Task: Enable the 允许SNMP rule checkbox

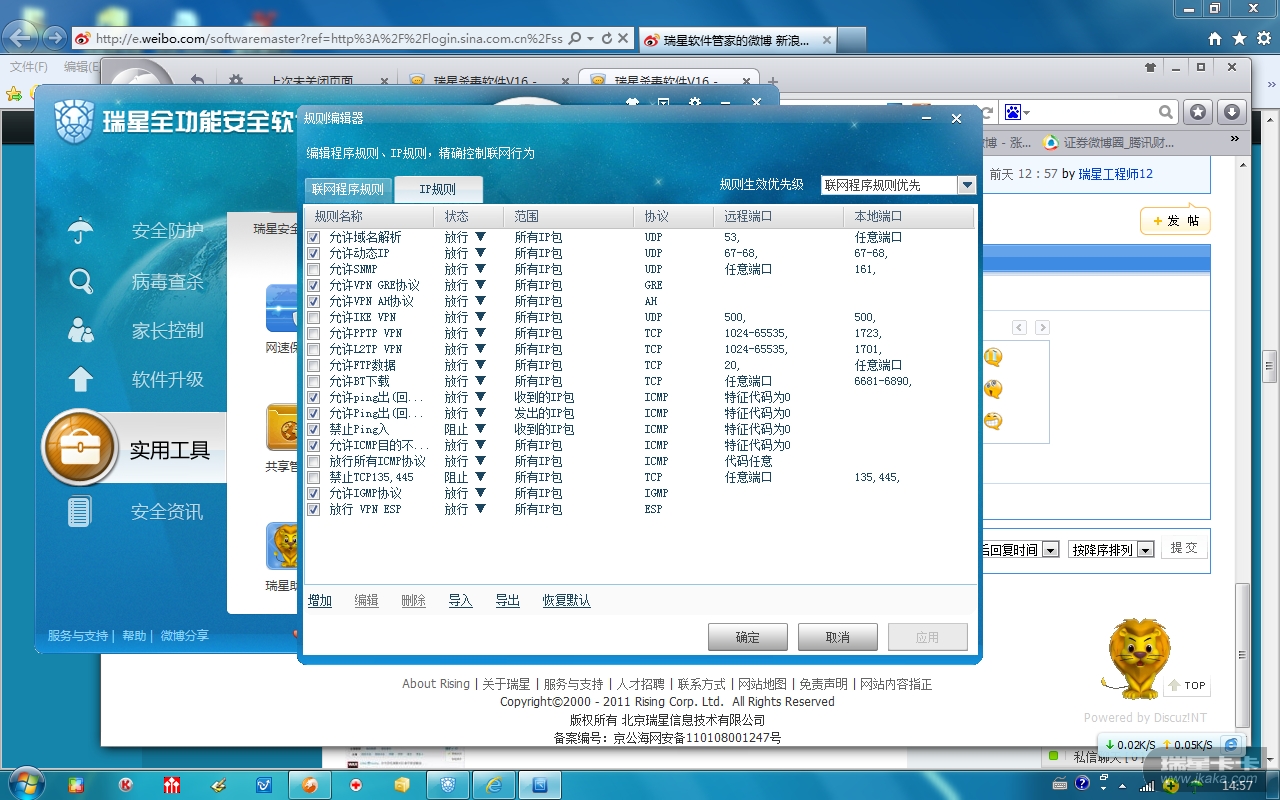Action: [x=314, y=270]
